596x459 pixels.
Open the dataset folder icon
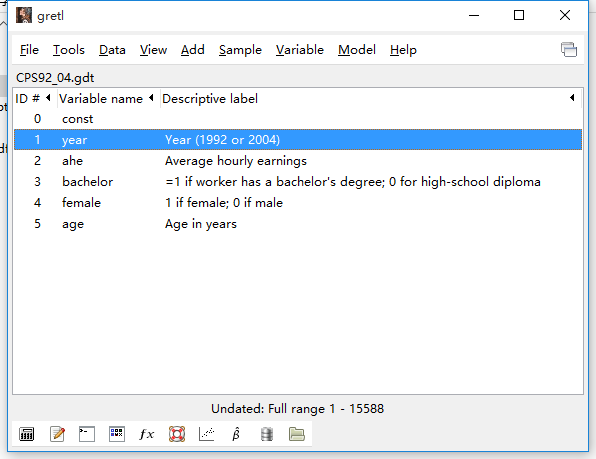(x=296, y=434)
